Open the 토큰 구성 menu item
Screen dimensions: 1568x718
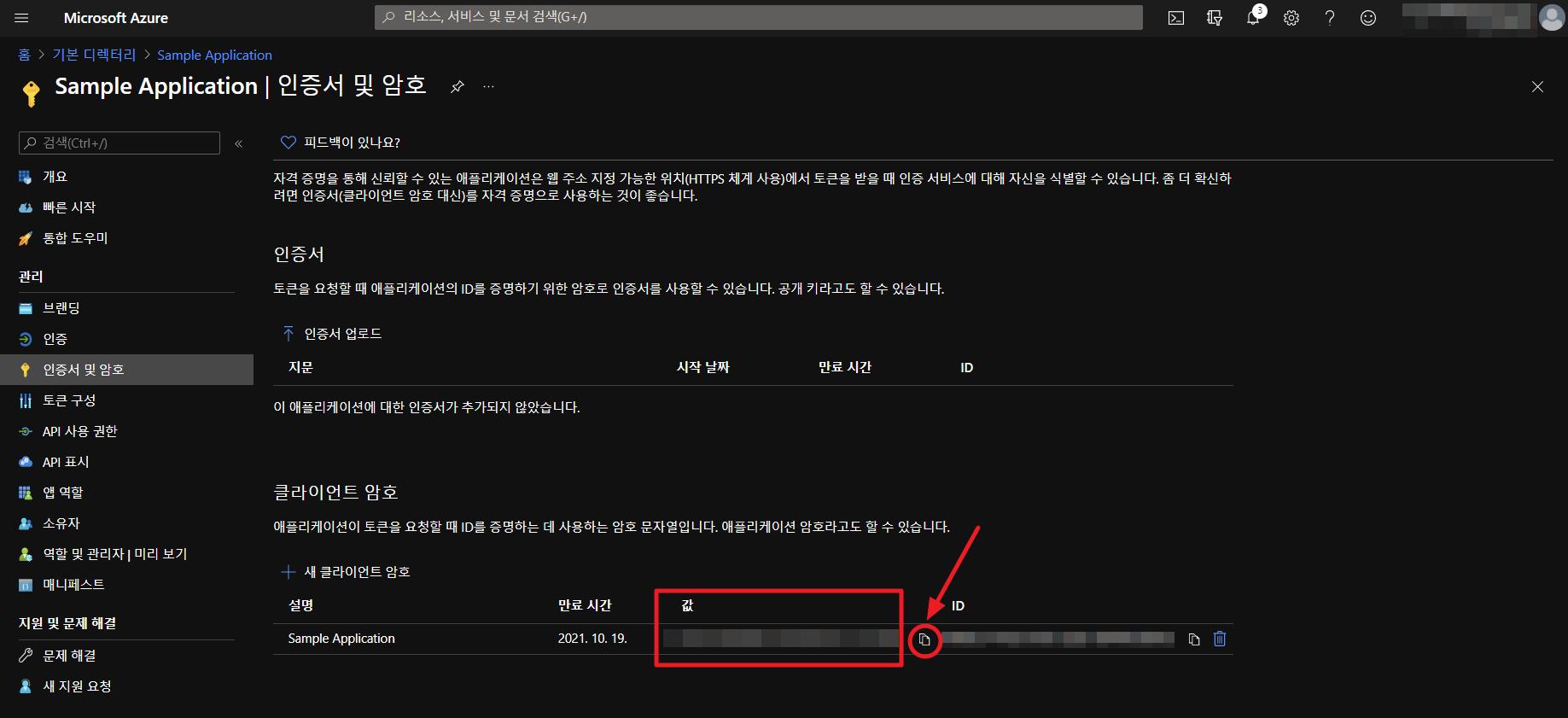point(69,400)
